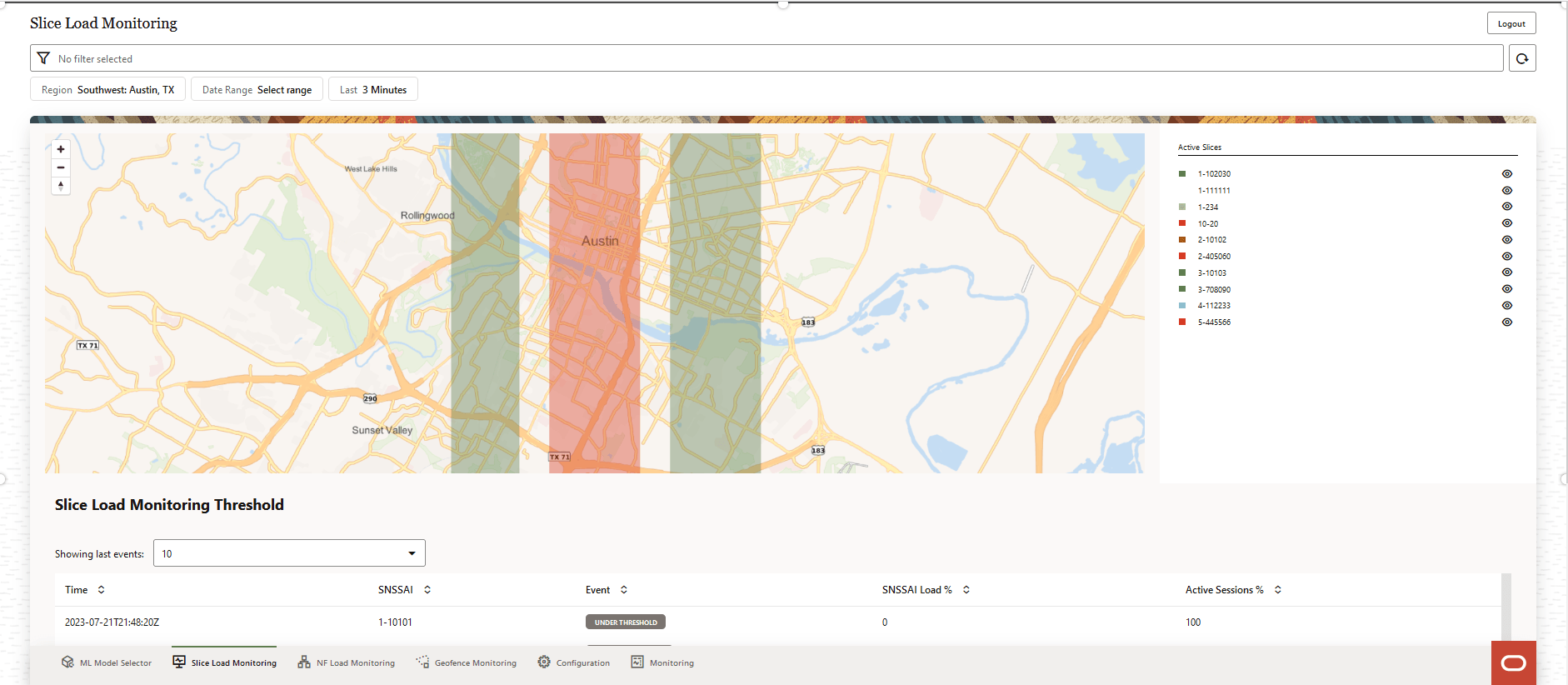Toggle visibility of slice 3-10103

[x=1507, y=272]
